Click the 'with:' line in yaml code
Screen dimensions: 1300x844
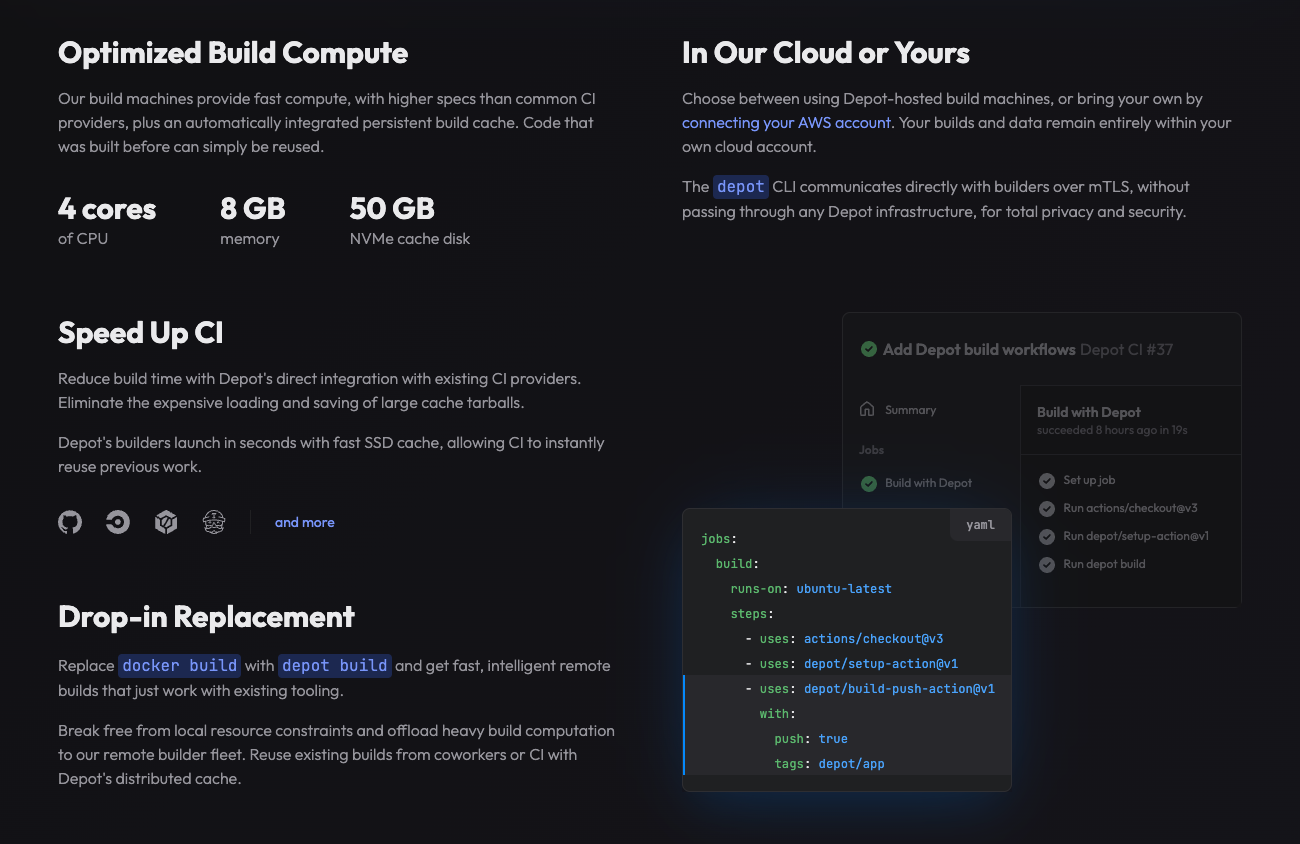777,714
